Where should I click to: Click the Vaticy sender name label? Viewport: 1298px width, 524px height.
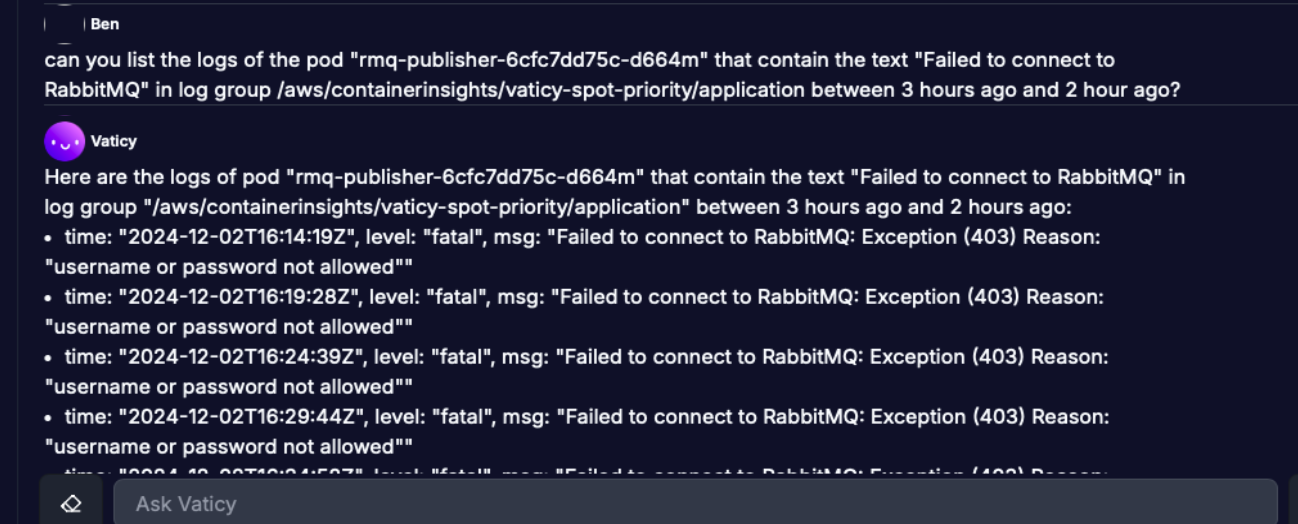114,141
